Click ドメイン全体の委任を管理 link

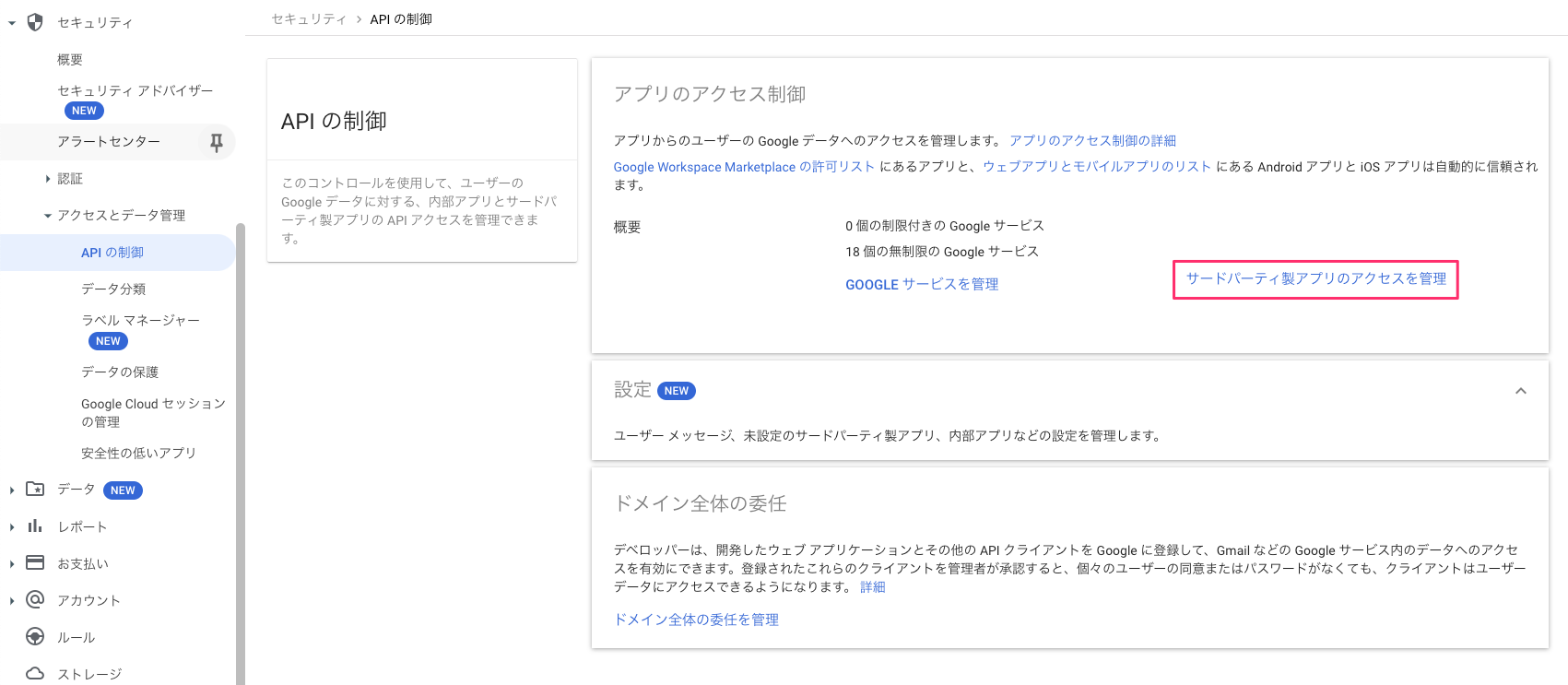[x=697, y=620]
